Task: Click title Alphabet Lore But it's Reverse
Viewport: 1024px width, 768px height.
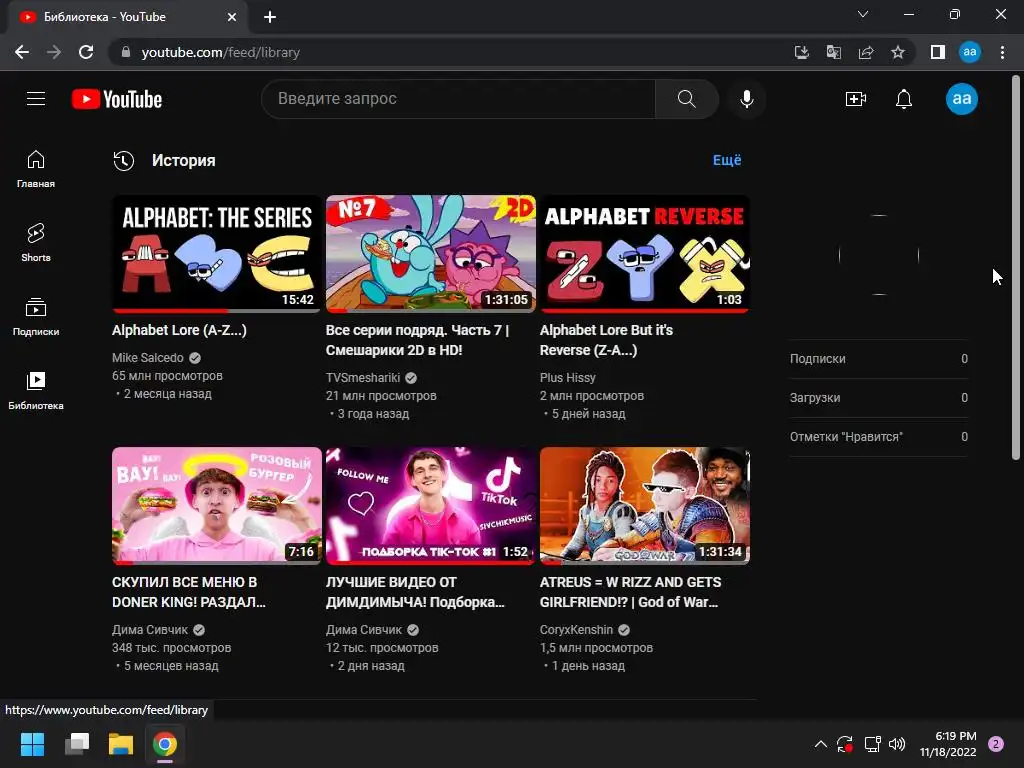Action: click(606, 340)
